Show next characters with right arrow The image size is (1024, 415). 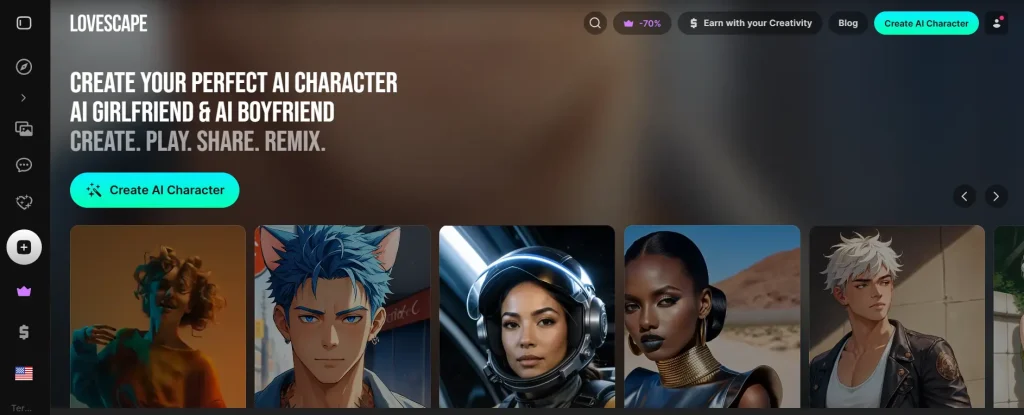point(996,196)
